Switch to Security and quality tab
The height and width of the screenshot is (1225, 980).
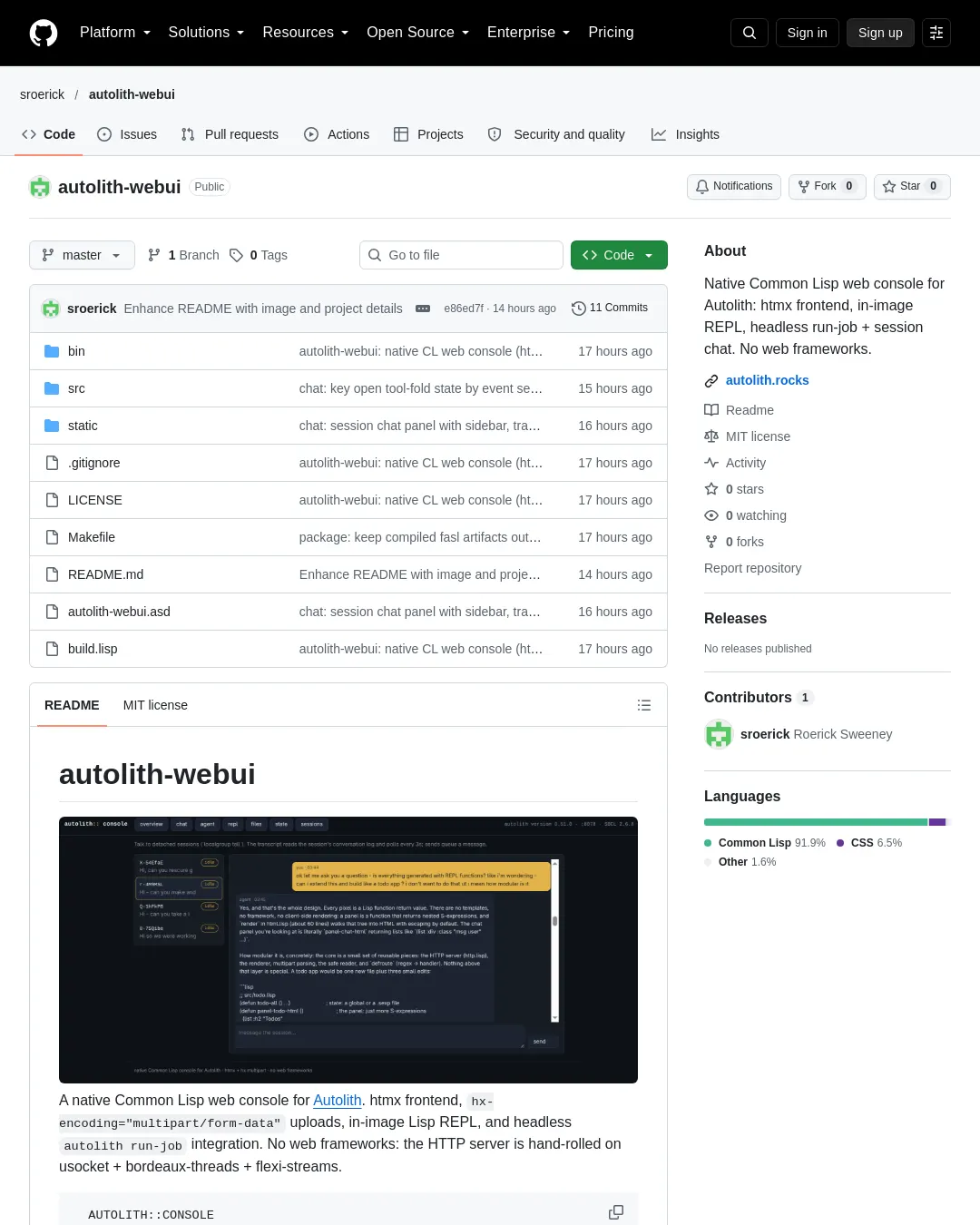556,134
